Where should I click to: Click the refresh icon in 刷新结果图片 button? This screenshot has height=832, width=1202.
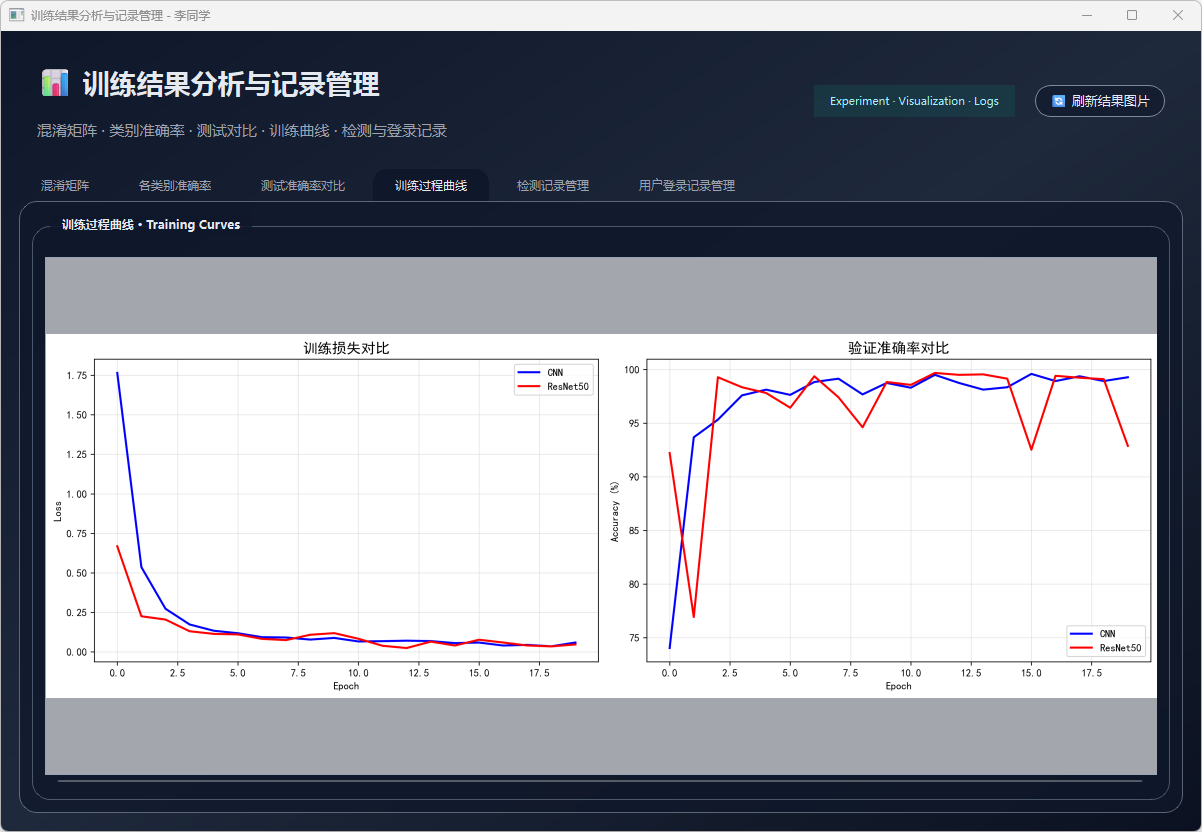point(1058,101)
